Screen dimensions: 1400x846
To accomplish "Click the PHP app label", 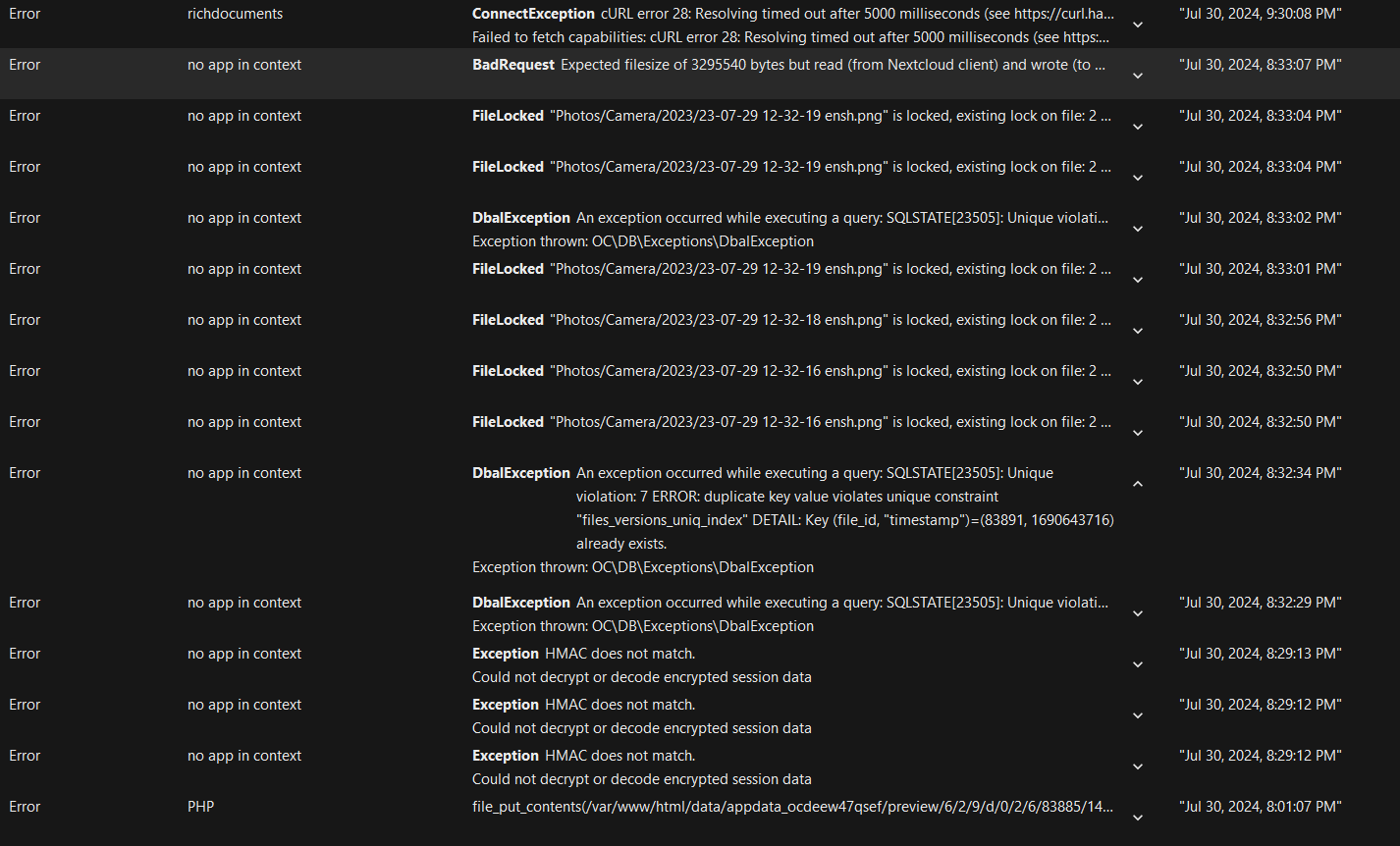I will click(200, 807).
